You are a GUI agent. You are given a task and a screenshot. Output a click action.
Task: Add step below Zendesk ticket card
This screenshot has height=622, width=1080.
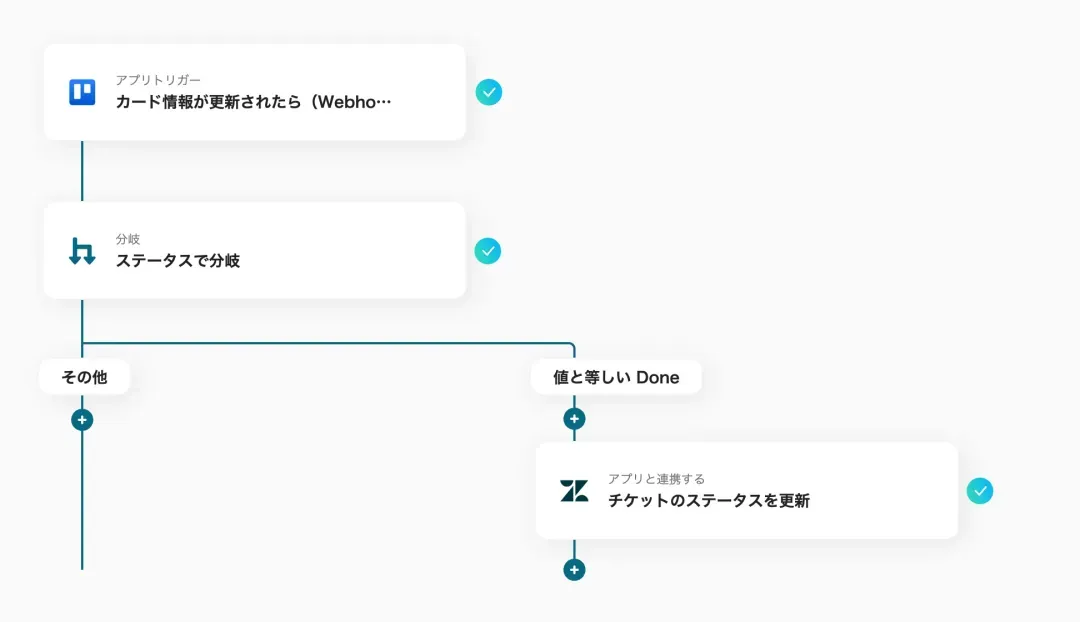574,570
